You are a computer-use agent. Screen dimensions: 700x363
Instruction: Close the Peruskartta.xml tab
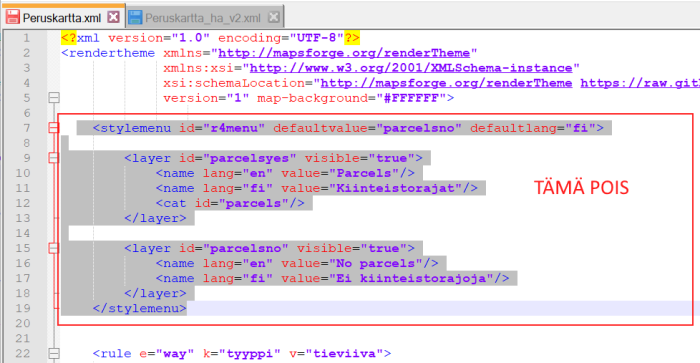(113, 17)
